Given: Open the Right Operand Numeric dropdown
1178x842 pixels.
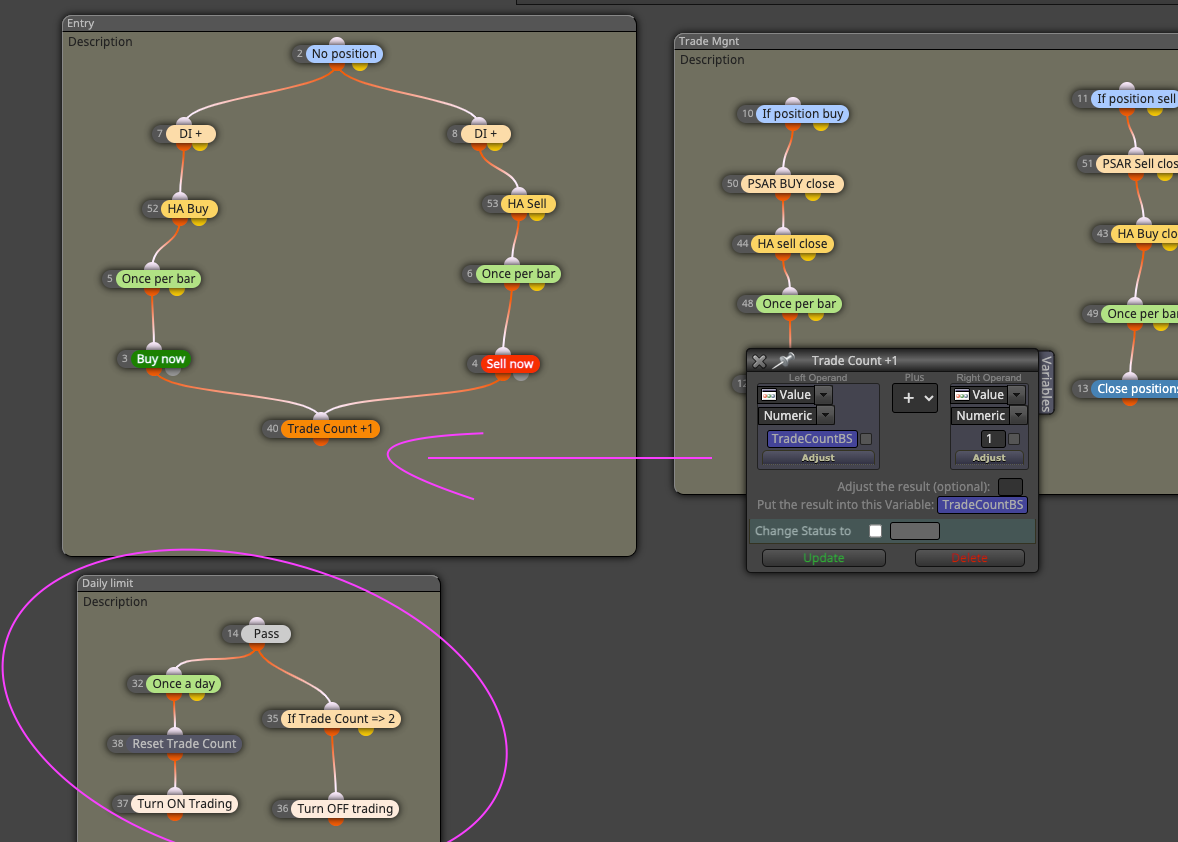Looking at the screenshot, I should tap(988, 415).
